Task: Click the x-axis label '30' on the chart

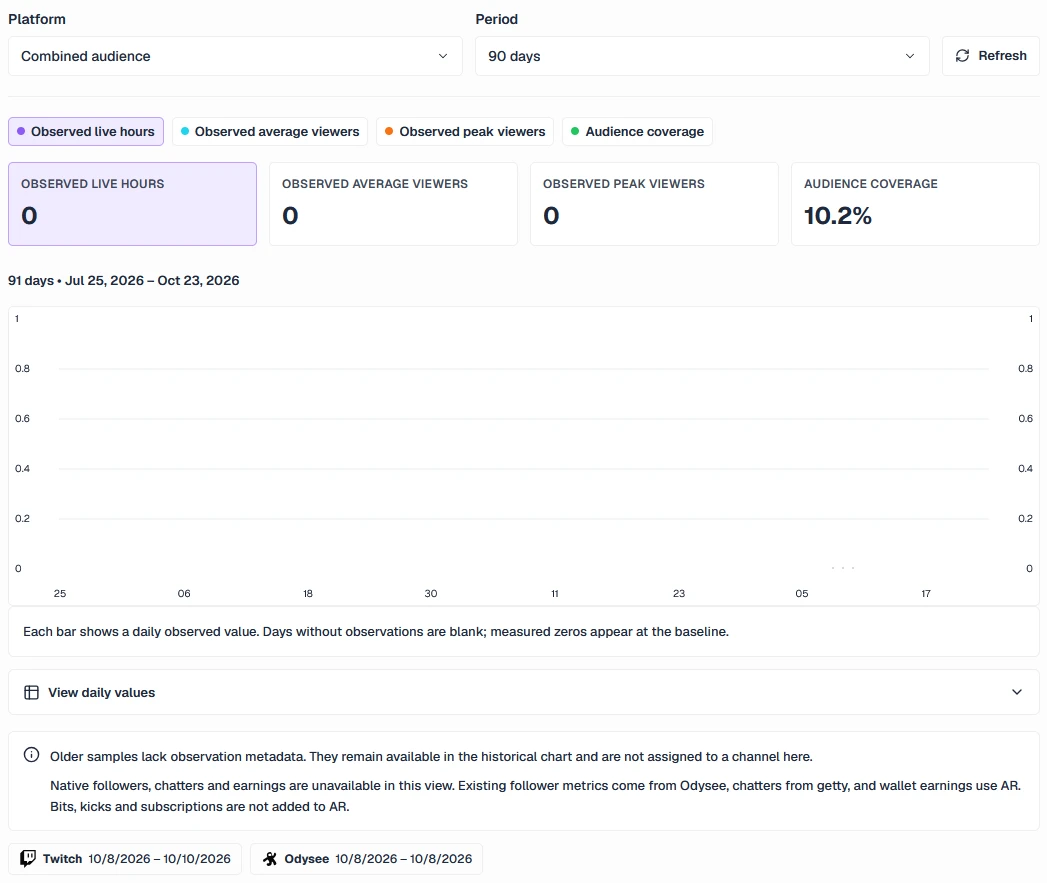Action: click(431, 594)
